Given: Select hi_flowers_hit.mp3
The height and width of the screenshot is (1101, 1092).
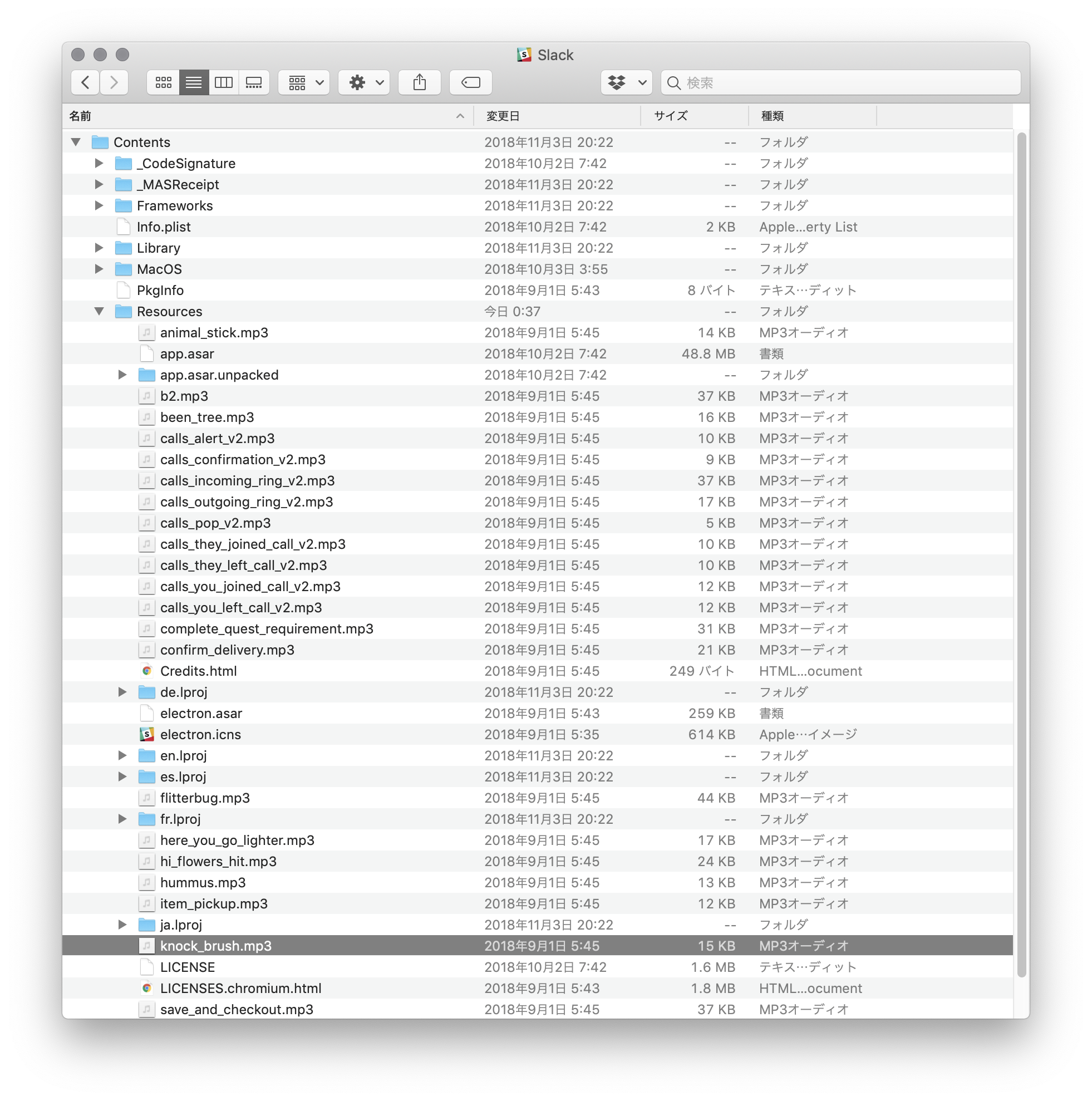Looking at the screenshot, I should tap(538, 861).
